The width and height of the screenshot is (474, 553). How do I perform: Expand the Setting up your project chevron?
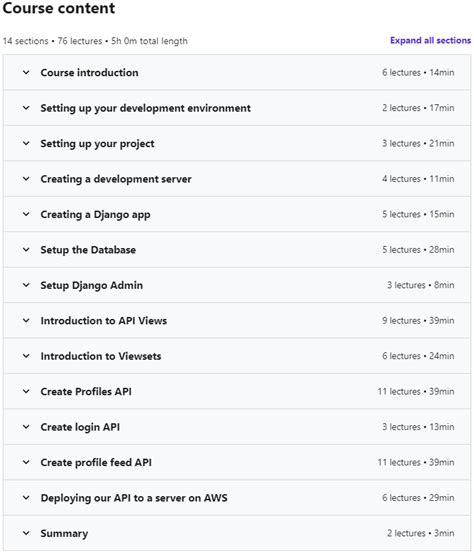point(26,144)
